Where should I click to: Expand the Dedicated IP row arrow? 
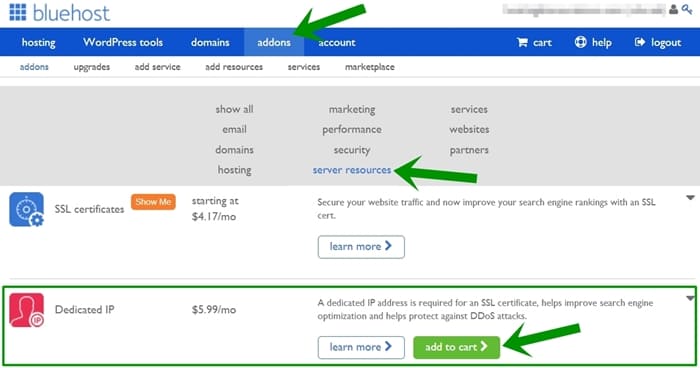(x=690, y=298)
